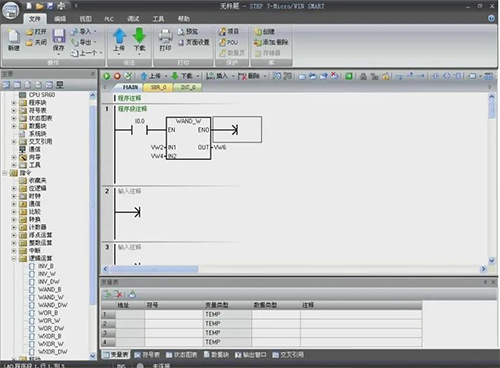Expand the 程序块 tree node
Screen dimensions: 500x368
14,103
